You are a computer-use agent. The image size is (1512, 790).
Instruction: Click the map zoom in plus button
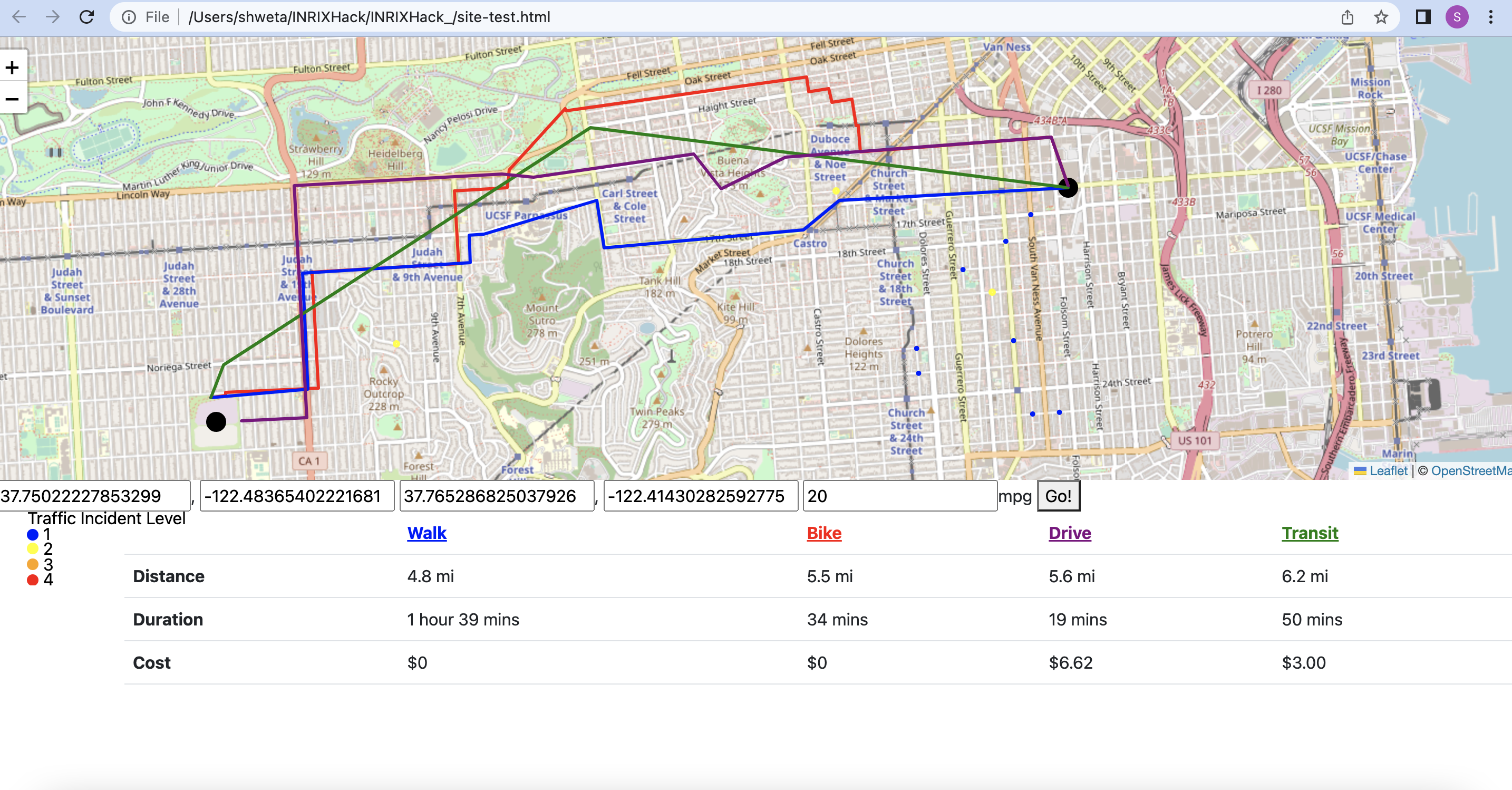pos(12,68)
